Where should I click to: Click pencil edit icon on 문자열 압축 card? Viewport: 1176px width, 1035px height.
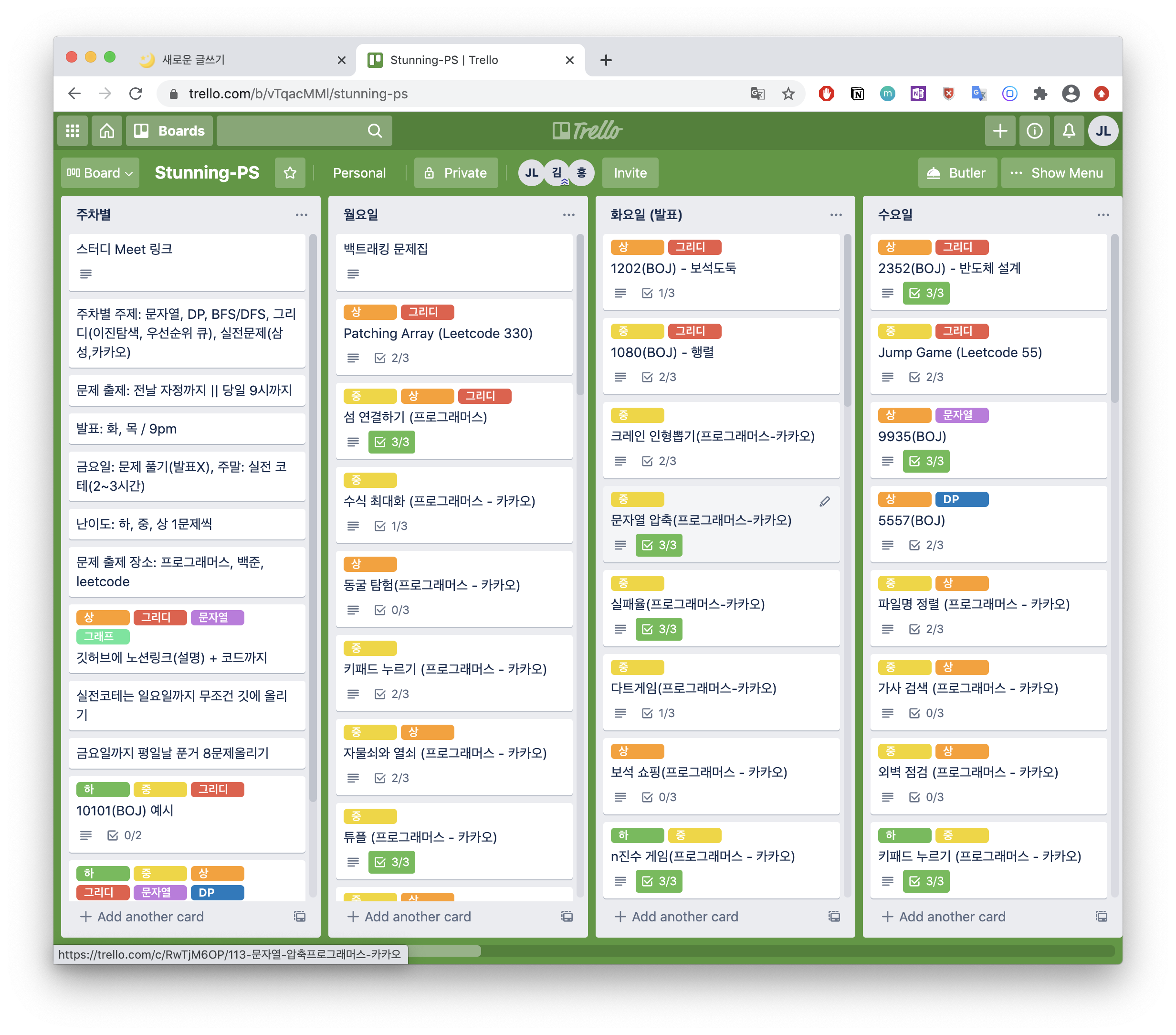pyautogui.click(x=824, y=501)
